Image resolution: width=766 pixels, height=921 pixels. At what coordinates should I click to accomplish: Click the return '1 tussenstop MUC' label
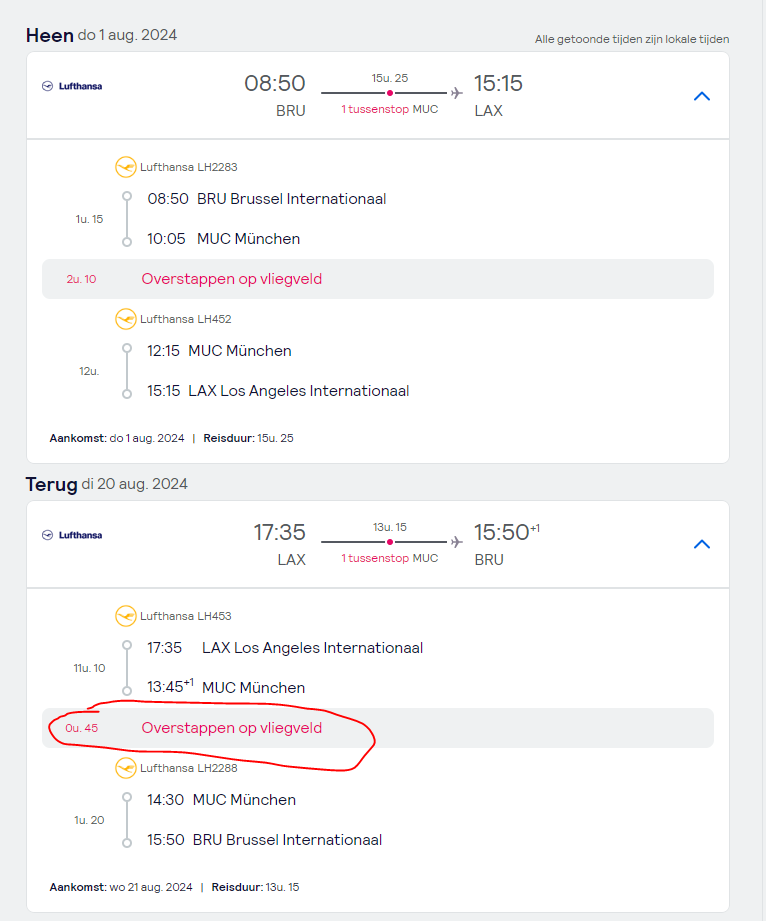pyautogui.click(x=389, y=558)
